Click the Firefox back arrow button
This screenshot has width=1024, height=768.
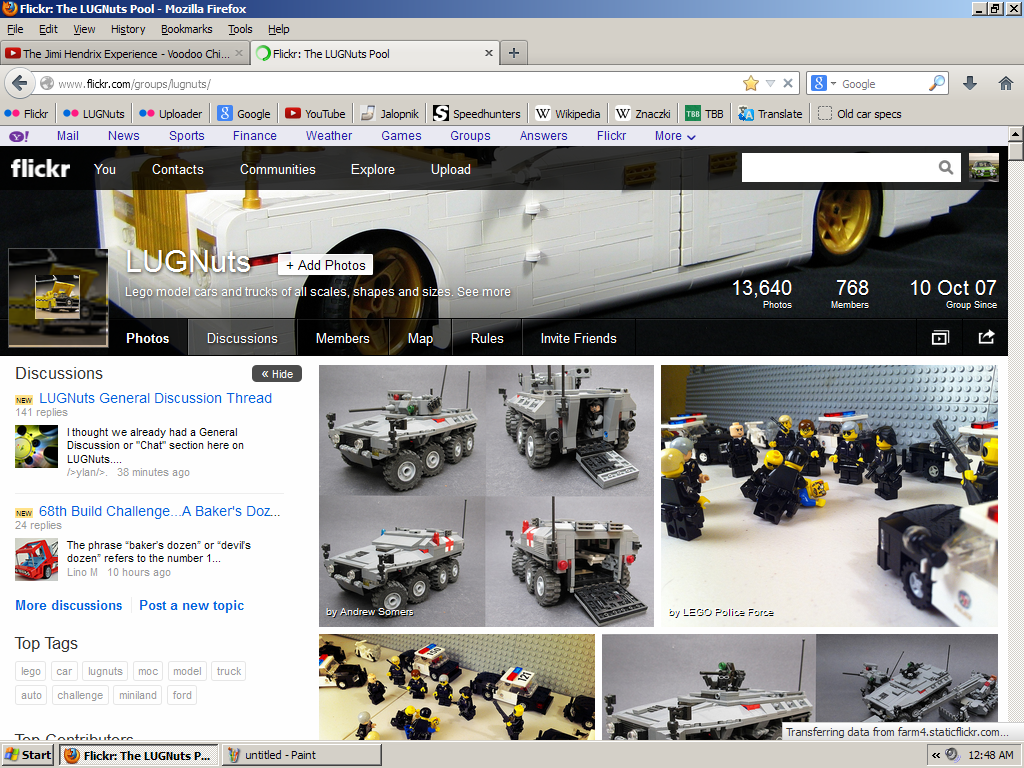[x=19, y=83]
